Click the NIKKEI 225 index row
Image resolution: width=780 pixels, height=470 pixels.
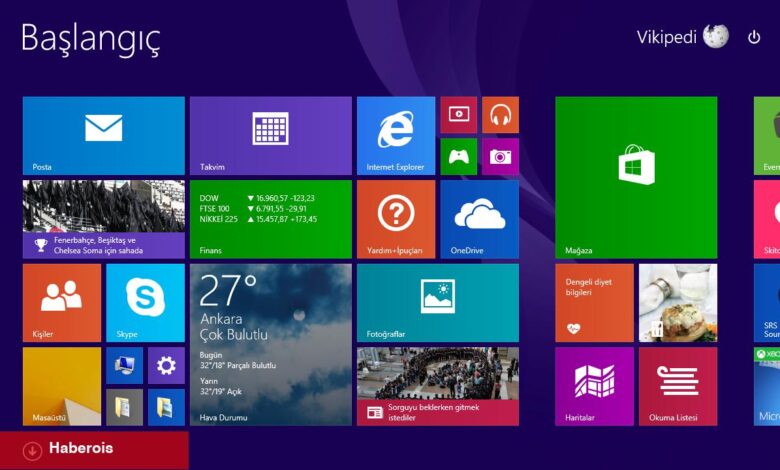(258, 219)
